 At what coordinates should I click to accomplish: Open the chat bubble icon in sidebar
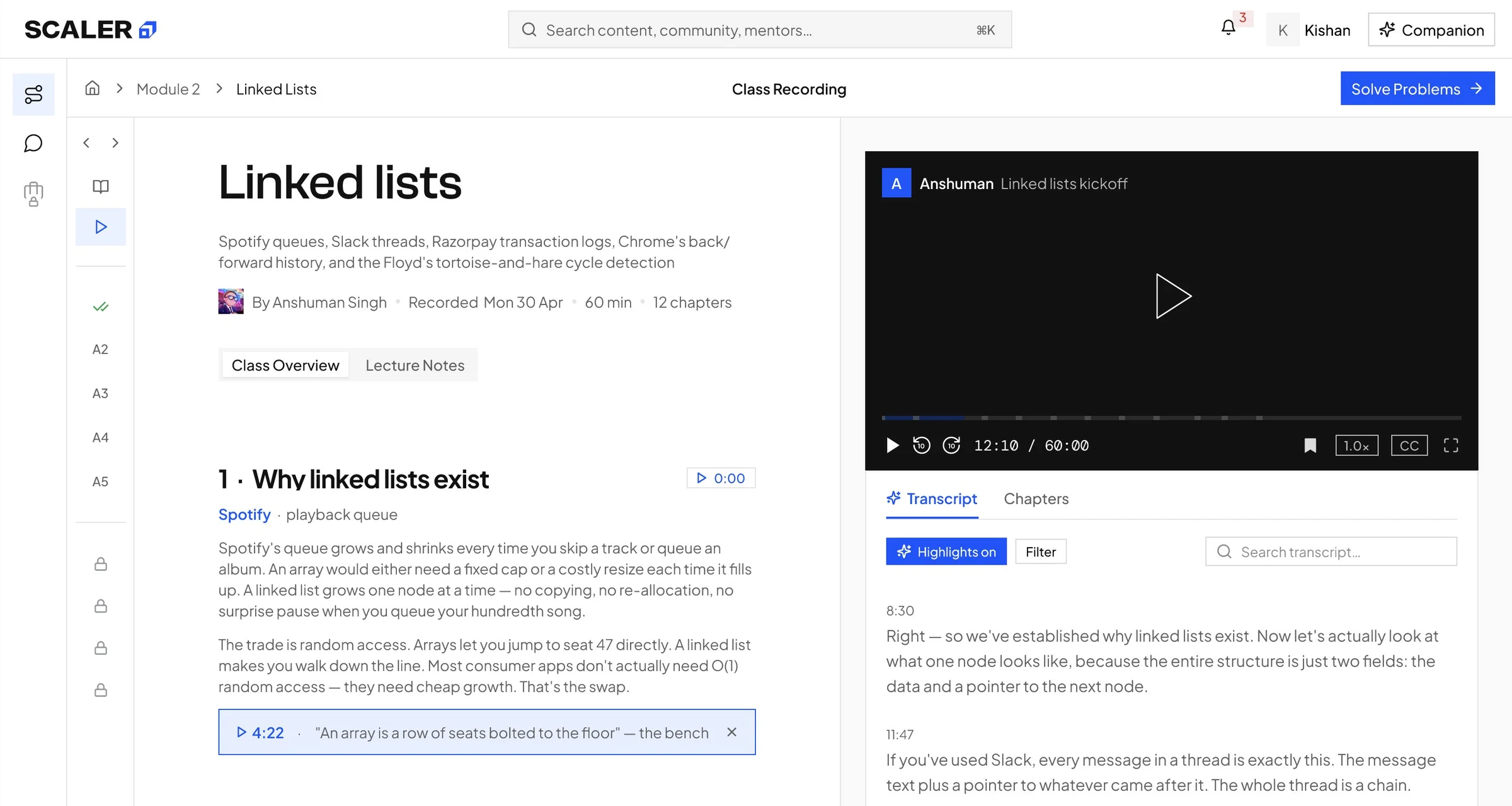tap(33, 143)
